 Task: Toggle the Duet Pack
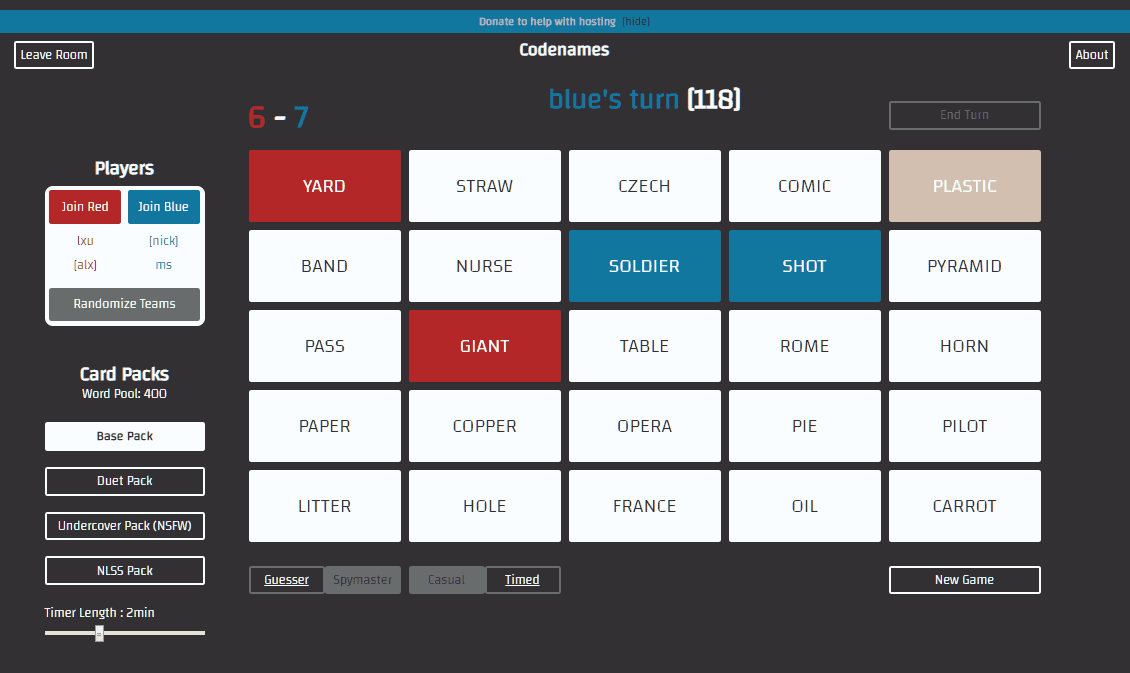pos(125,481)
